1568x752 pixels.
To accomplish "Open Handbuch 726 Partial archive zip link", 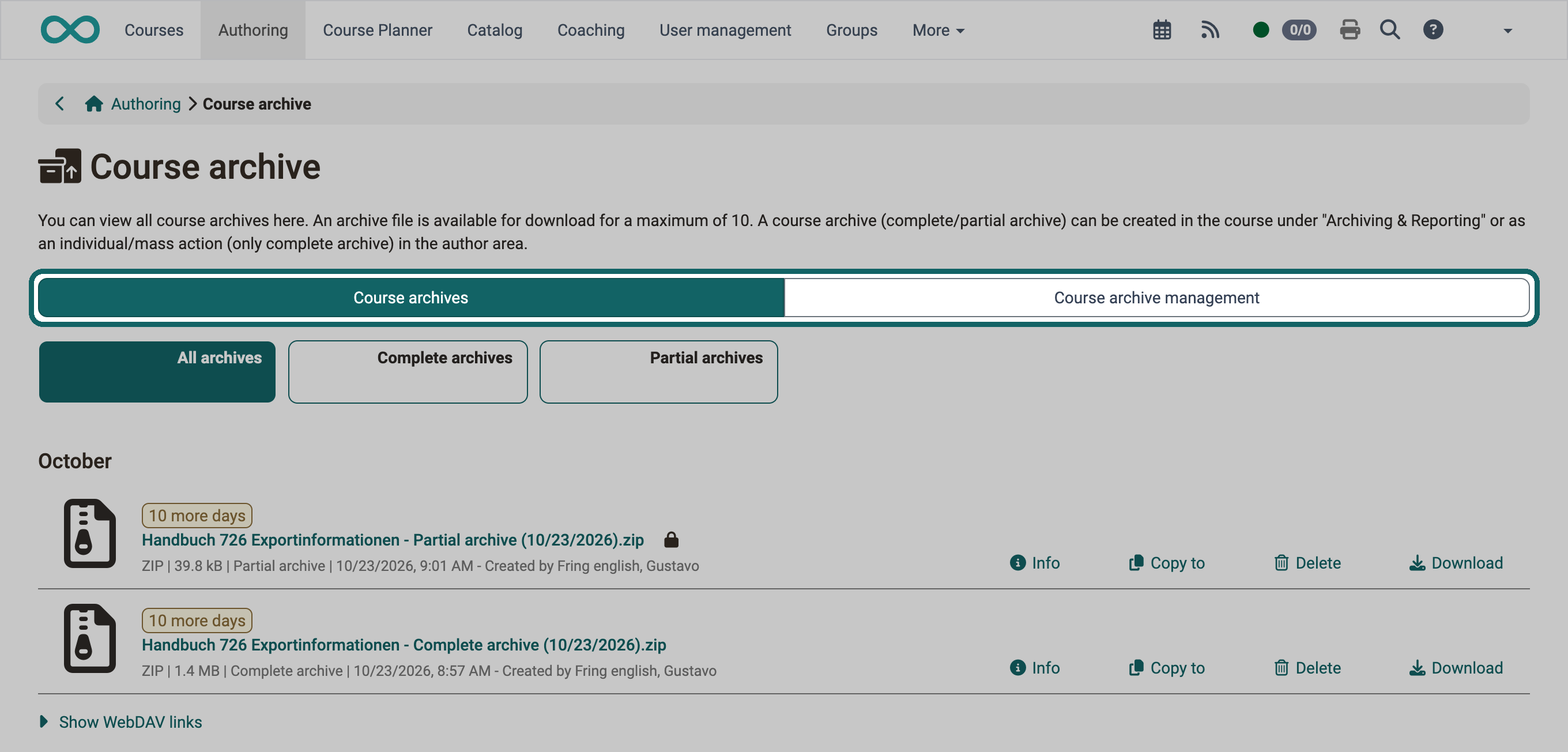I will (x=393, y=540).
